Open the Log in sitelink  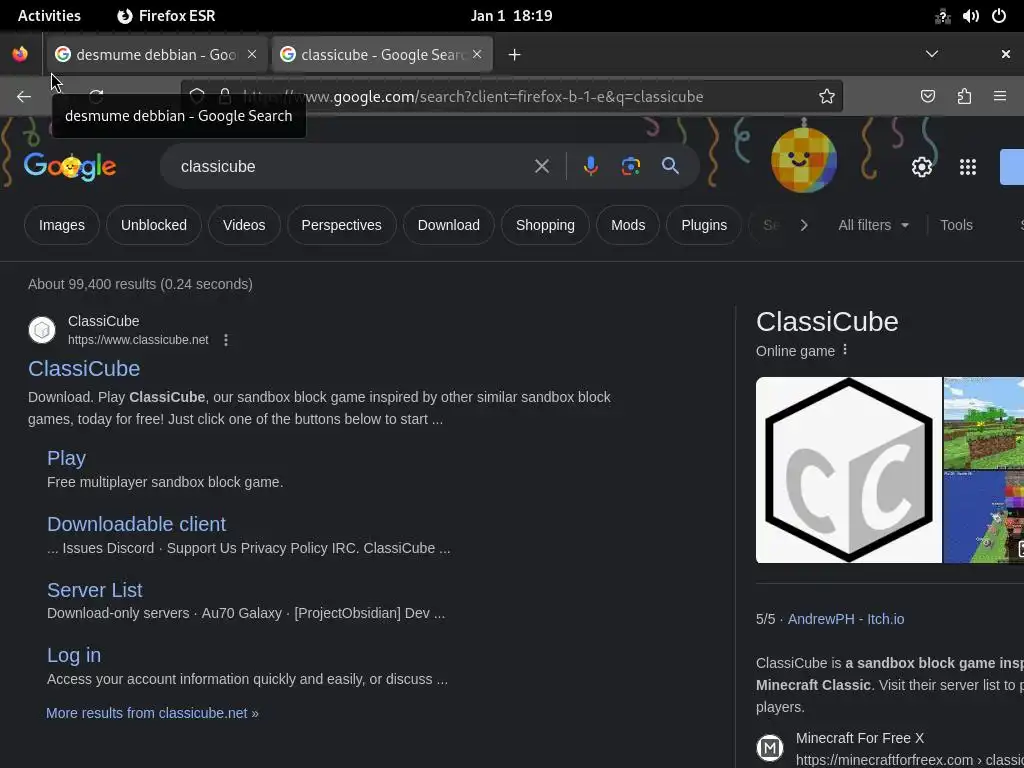[74, 655]
